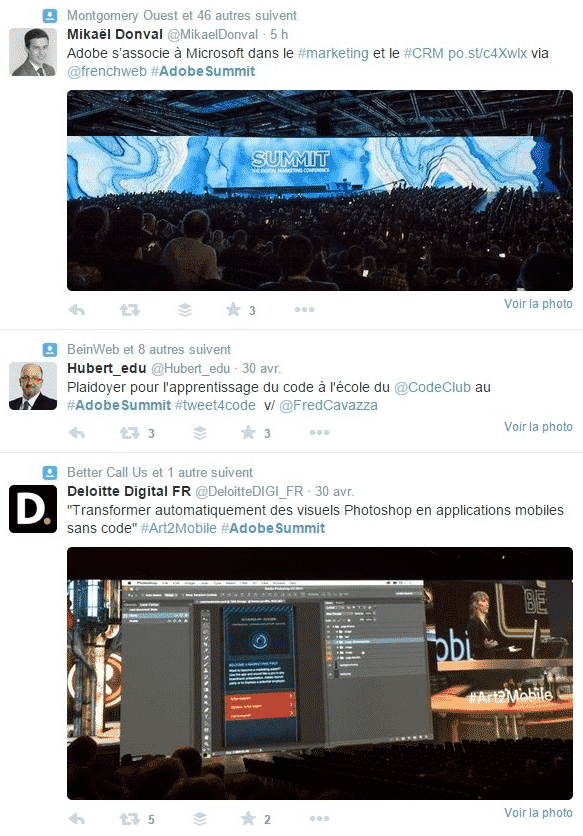Click follower icon beside Montgomery Ouest line
Image resolution: width=583 pixels, height=836 pixels.
[50, 16]
